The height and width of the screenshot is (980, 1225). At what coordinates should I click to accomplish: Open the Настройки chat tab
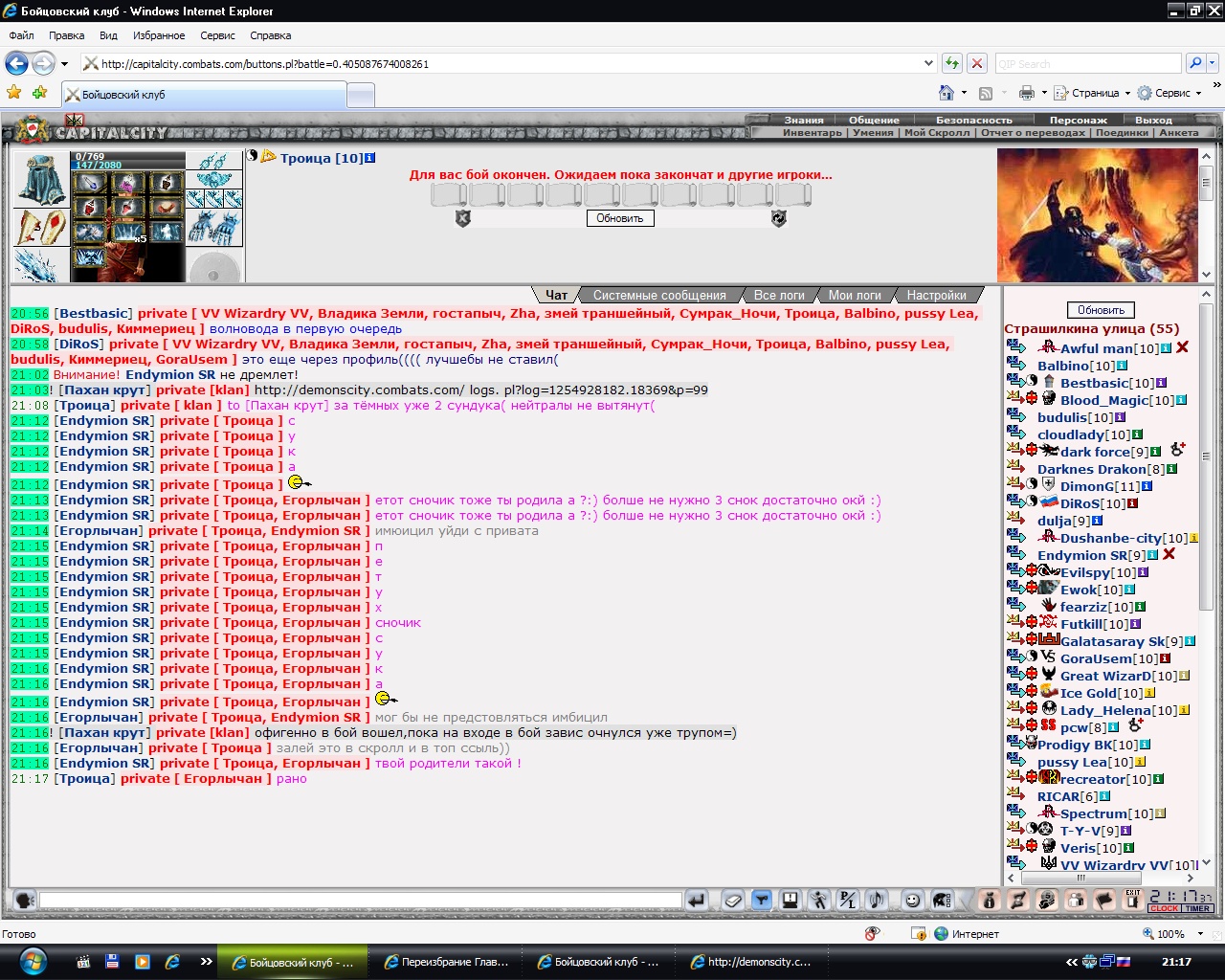pyautogui.click(x=937, y=295)
